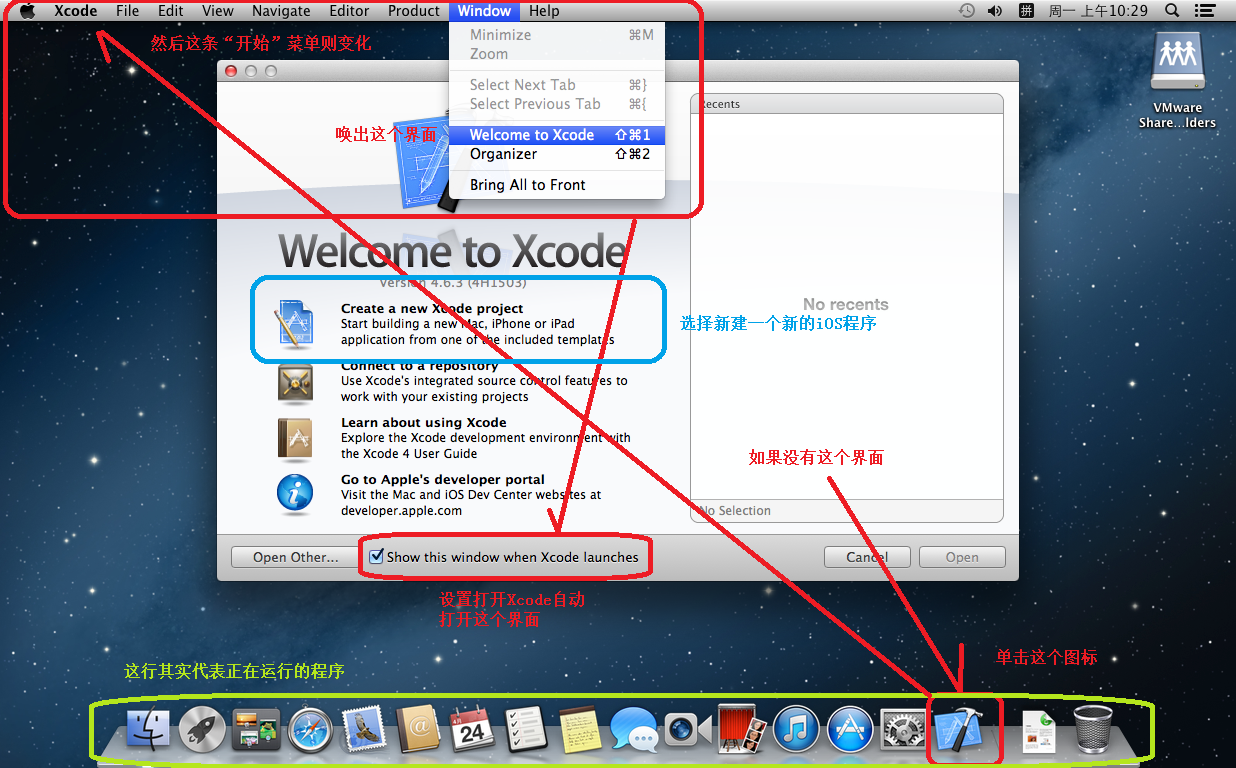
Task: Open Notification Center list icon
Action: coord(1206,11)
